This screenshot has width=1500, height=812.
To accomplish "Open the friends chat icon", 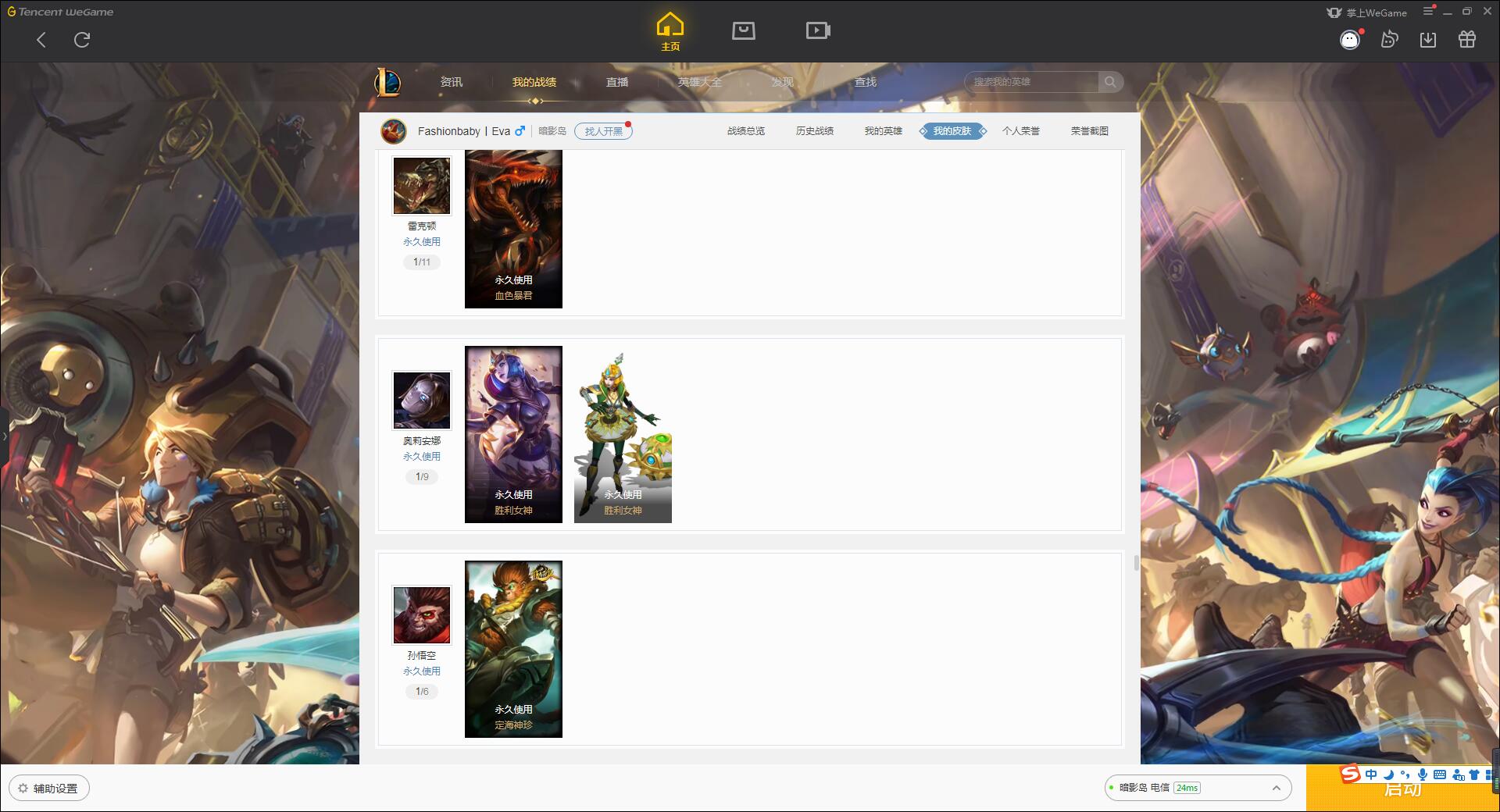I will click(x=1389, y=39).
